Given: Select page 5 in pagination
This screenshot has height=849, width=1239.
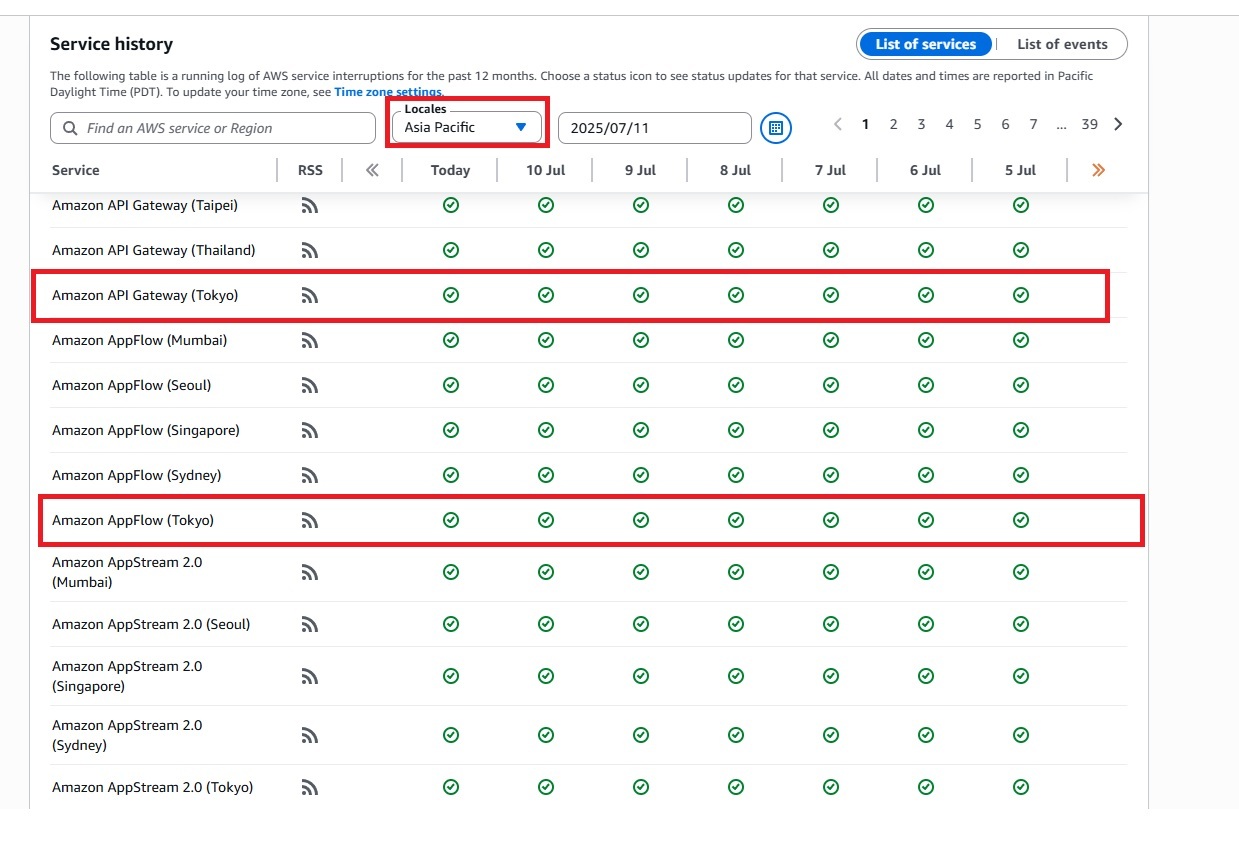Looking at the screenshot, I should point(977,125).
